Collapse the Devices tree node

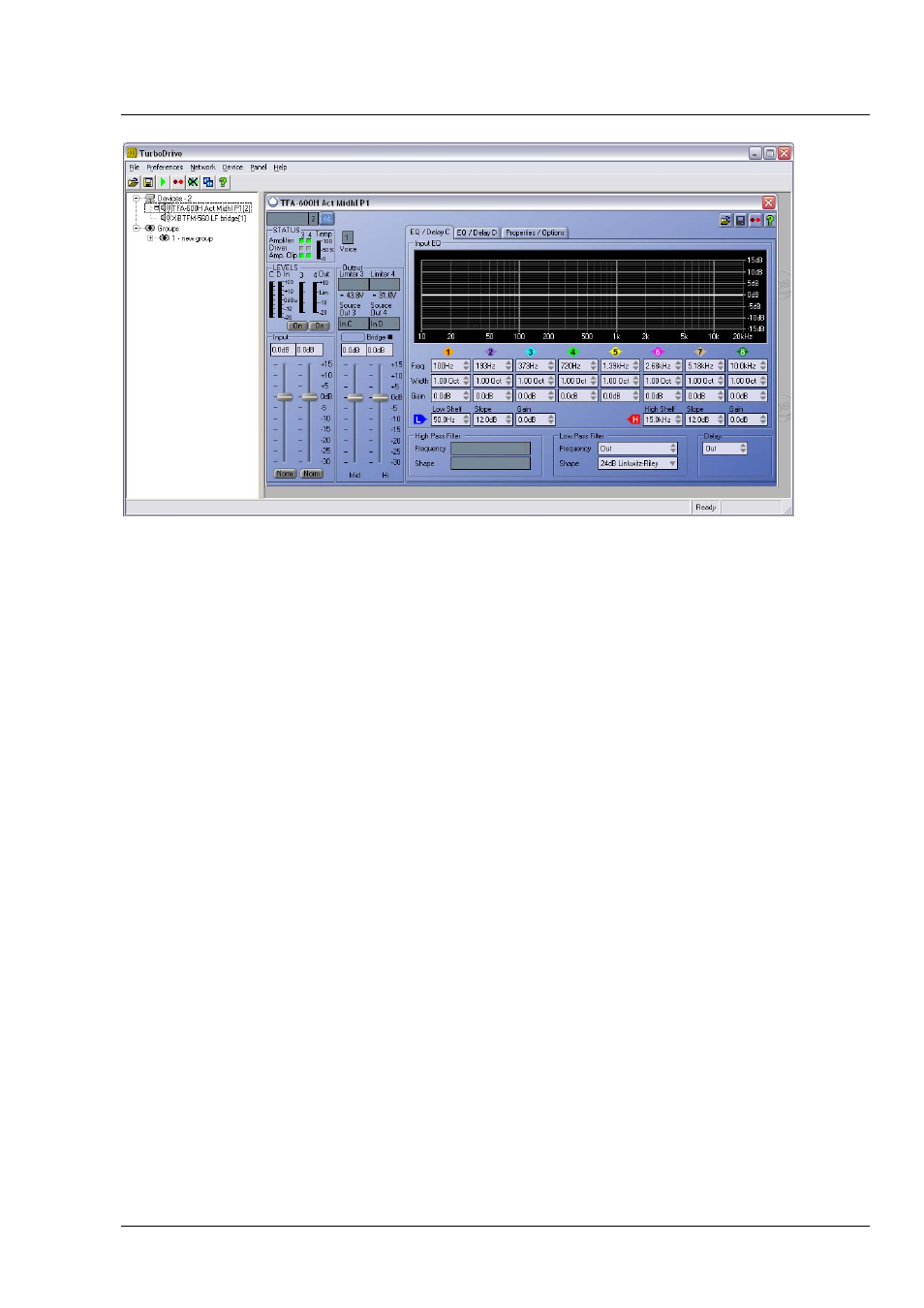[x=137, y=199]
